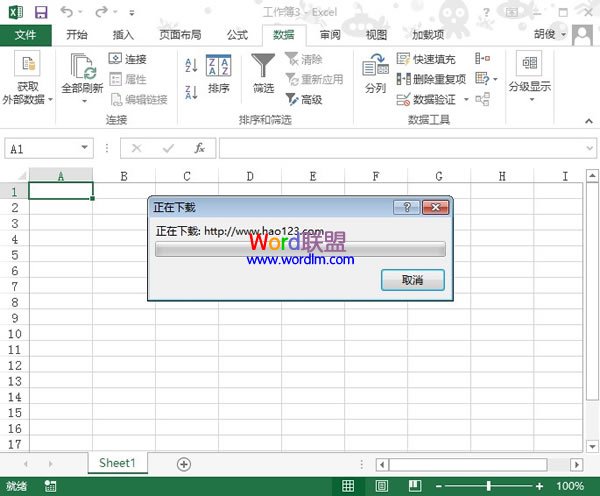Screen dimensions: 600x496
Task: Collapse the ribbon with the chevron
Action: (589, 121)
